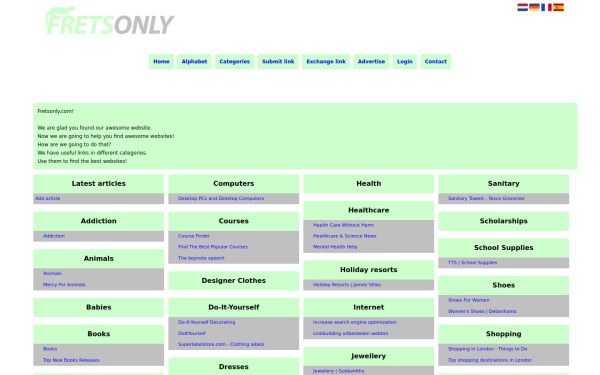Open the Categories nav item
The width and height of the screenshot is (600, 375).
(x=235, y=62)
